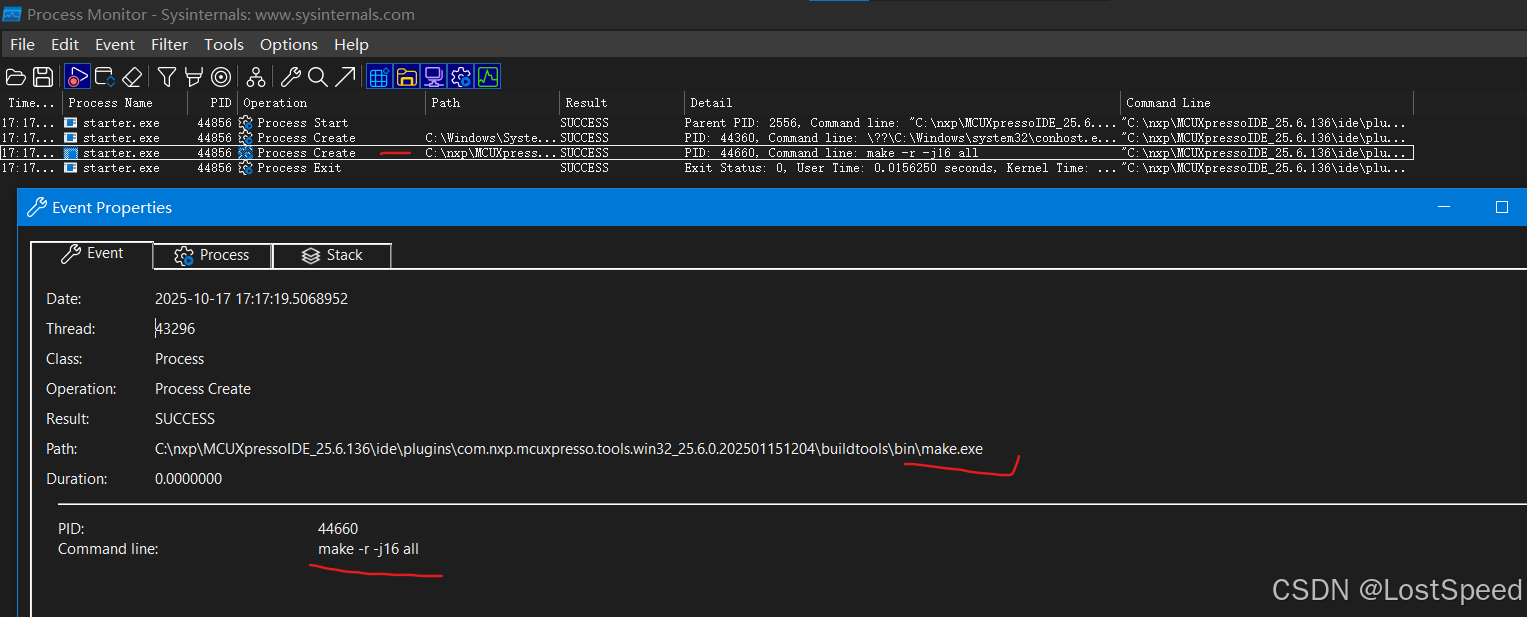Sort by Process Name column header
This screenshot has width=1527, height=617.
pos(125,103)
